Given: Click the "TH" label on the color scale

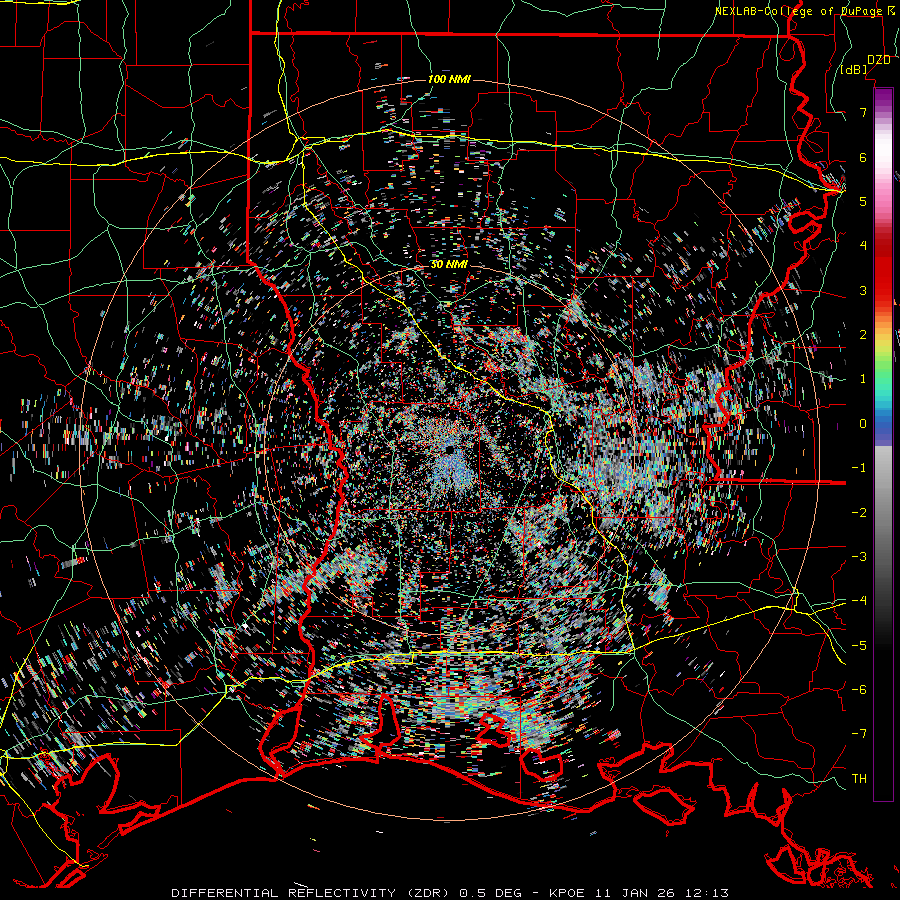Looking at the screenshot, I should (x=859, y=778).
